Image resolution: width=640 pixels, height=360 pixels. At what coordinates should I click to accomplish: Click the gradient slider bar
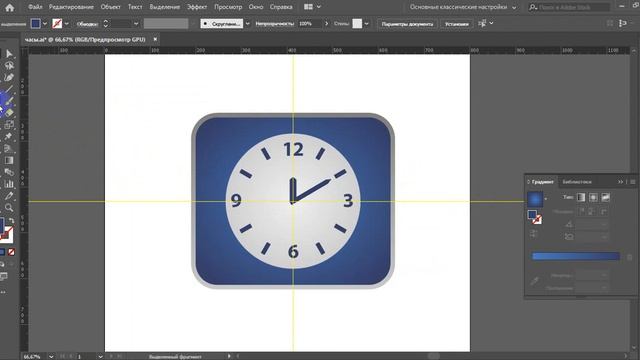pyautogui.click(x=576, y=256)
